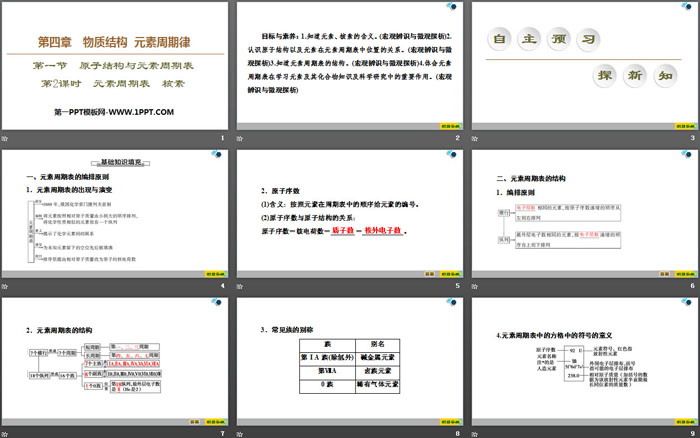Click the small tan answer button on slide 7
The width and height of the screenshot is (700, 438).
click(x=195, y=422)
